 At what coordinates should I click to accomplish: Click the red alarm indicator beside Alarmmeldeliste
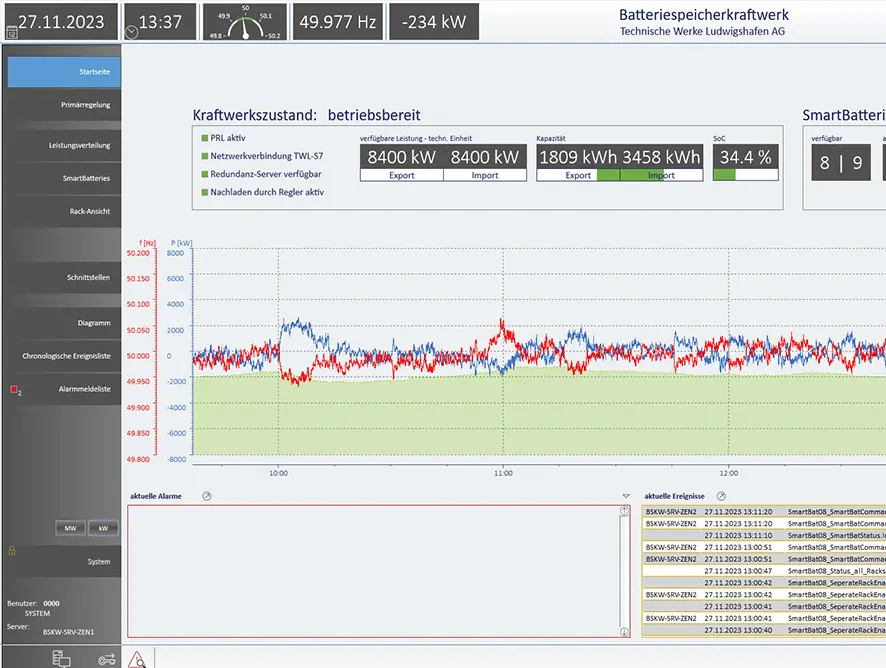pos(14,389)
